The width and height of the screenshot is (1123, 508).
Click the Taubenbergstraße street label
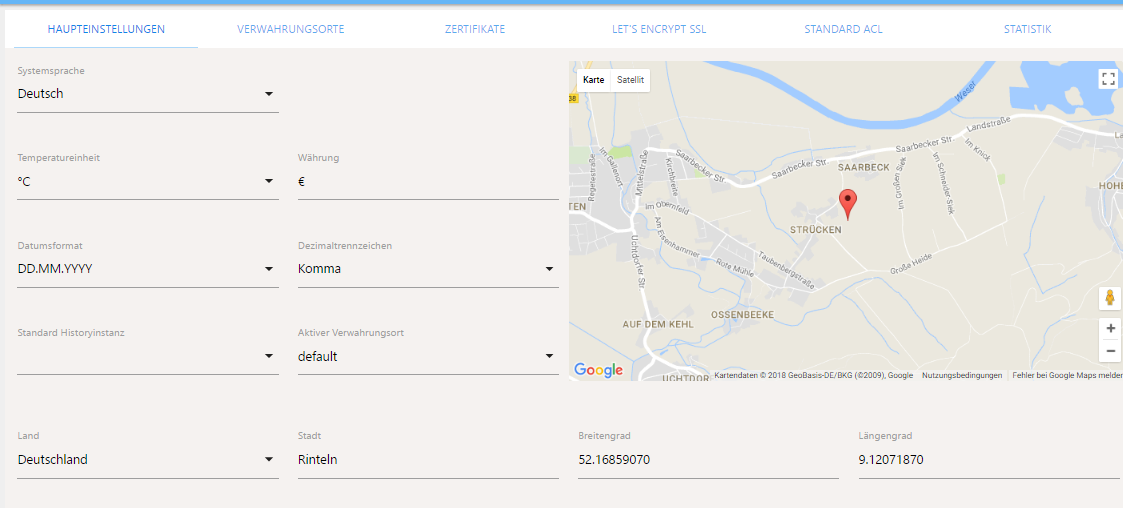786,270
